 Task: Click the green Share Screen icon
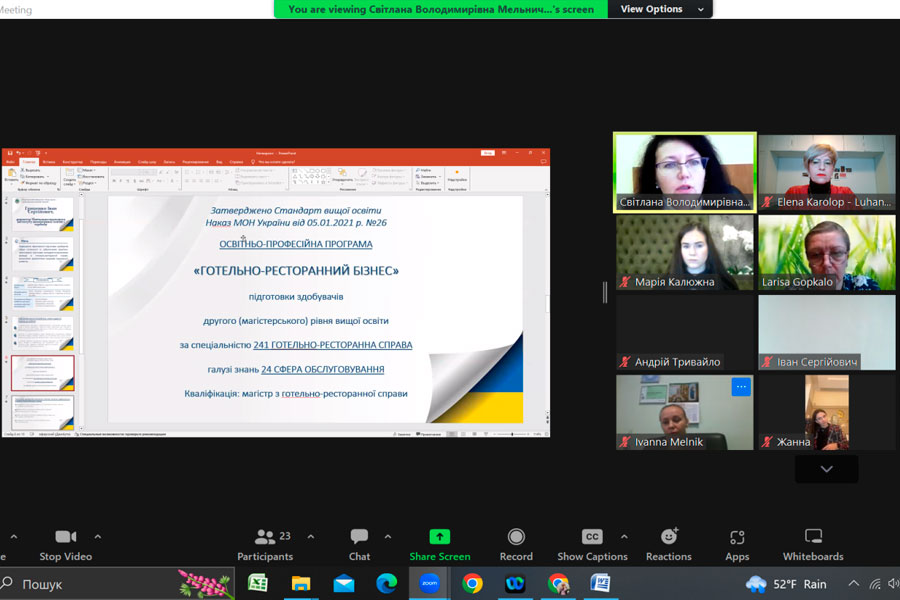[439, 538]
